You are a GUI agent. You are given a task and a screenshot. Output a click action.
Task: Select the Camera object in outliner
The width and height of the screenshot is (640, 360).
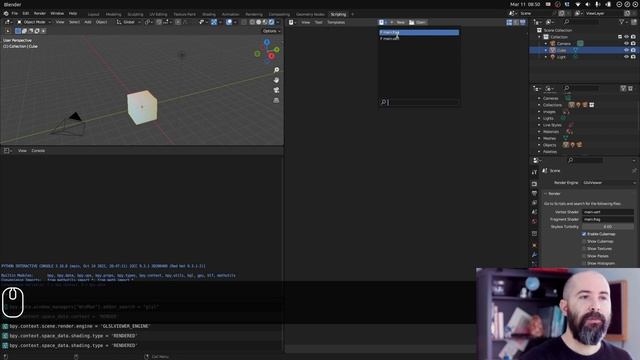pos(564,44)
